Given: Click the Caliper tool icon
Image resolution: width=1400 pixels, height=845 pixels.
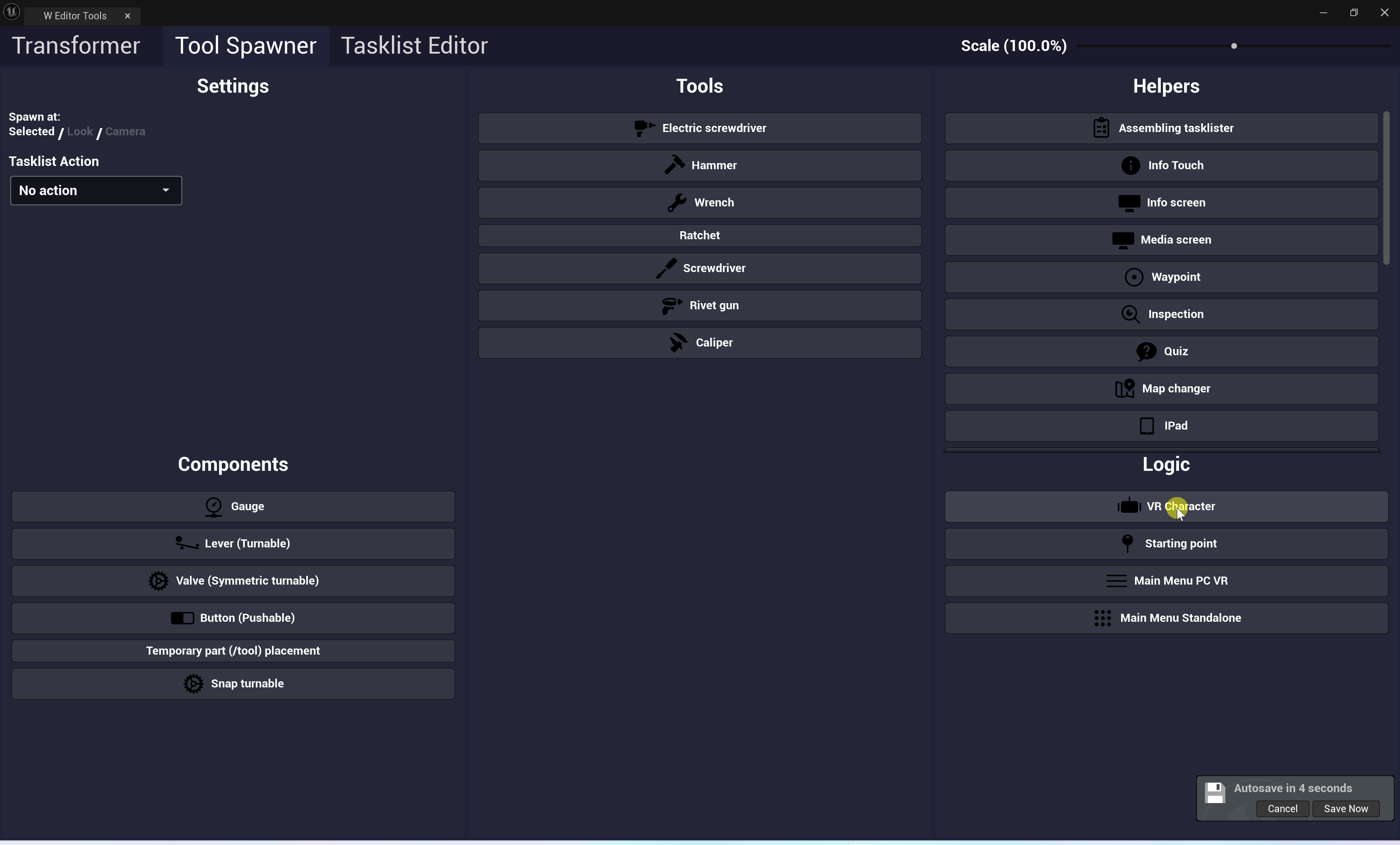Looking at the screenshot, I should 678,342.
